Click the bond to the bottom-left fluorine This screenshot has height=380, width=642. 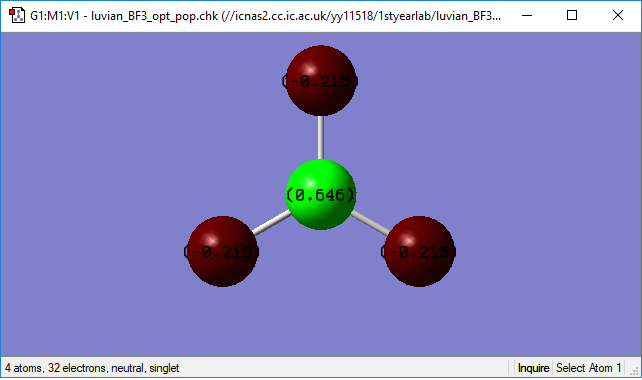click(x=272, y=223)
